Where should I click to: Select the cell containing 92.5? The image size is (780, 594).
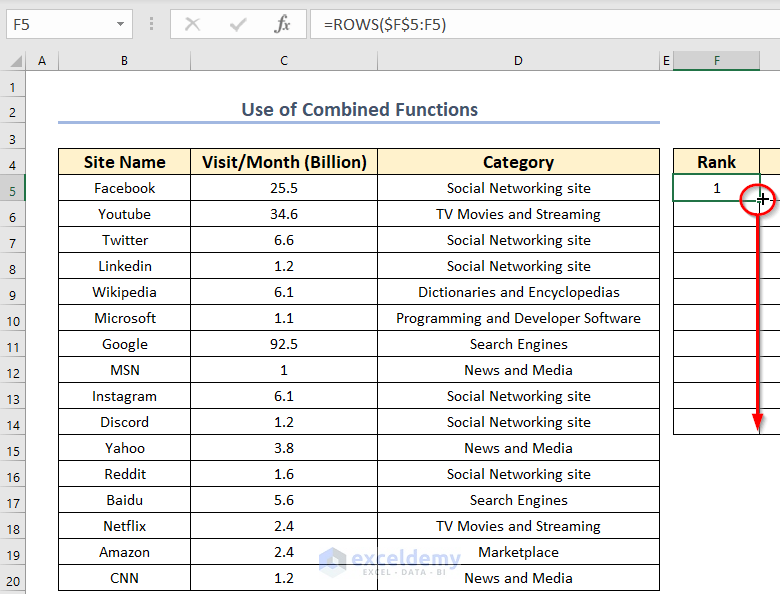click(x=284, y=344)
